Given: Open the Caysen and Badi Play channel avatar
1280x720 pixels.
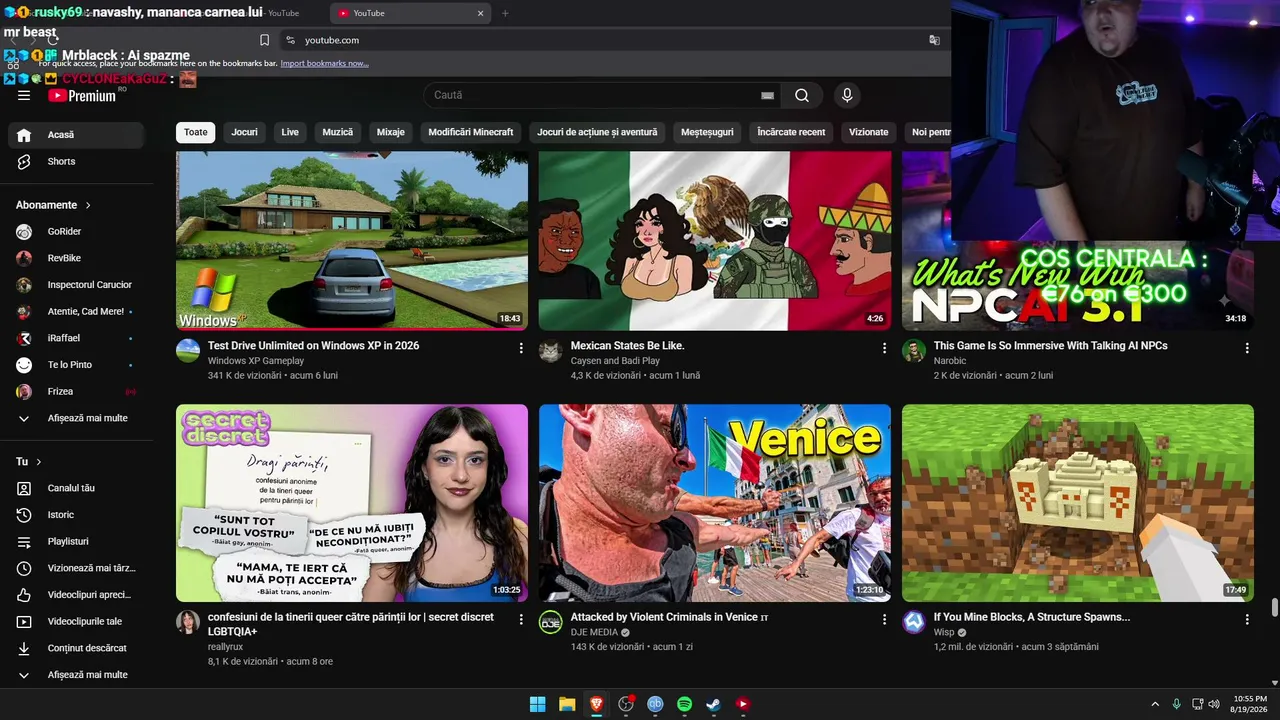Looking at the screenshot, I should [x=550, y=350].
